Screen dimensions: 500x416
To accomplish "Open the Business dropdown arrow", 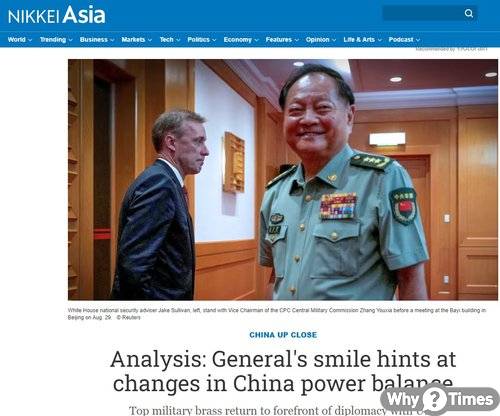I will (x=112, y=40).
